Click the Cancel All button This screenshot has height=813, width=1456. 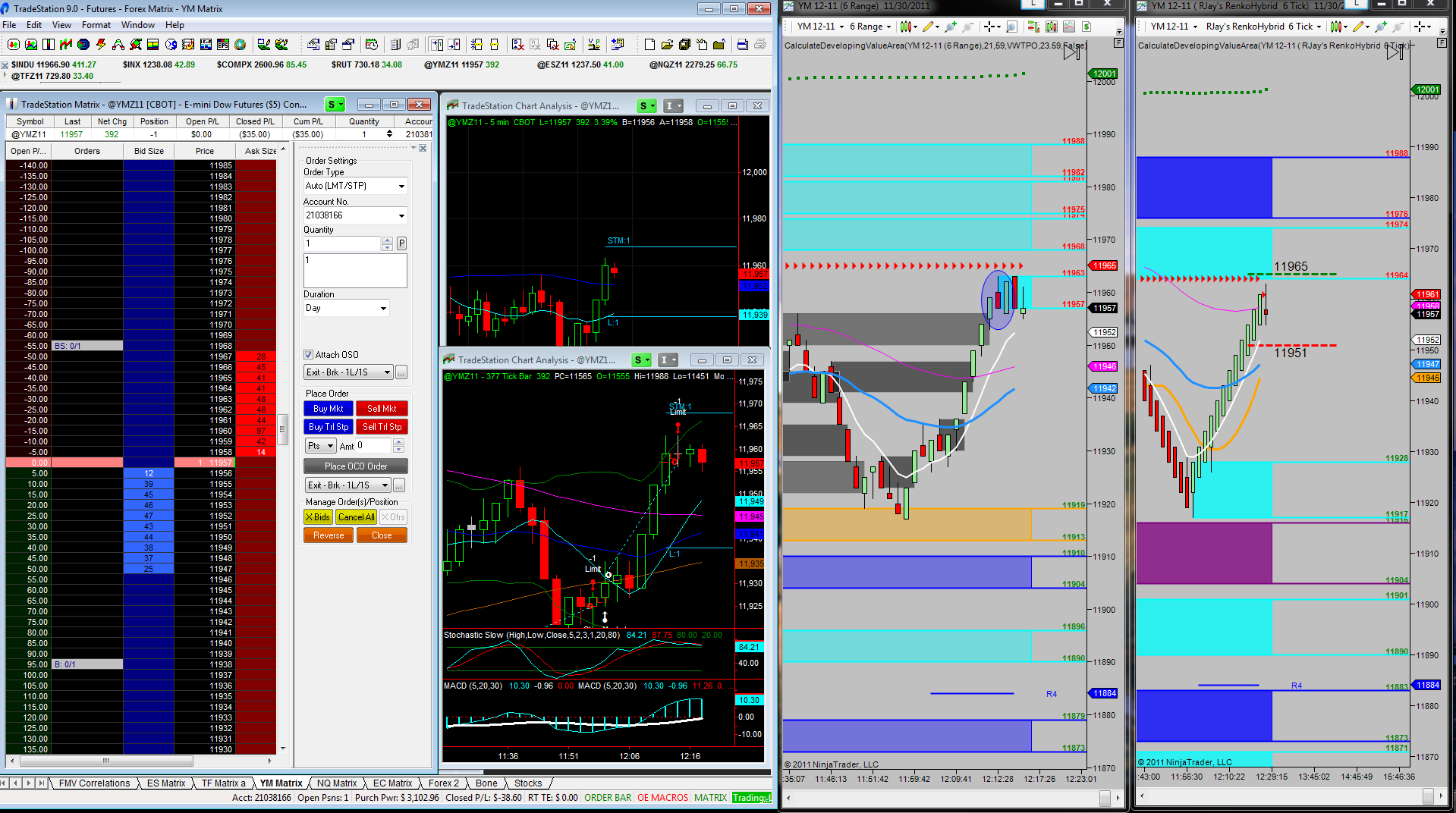pyautogui.click(x=357, y=517)
